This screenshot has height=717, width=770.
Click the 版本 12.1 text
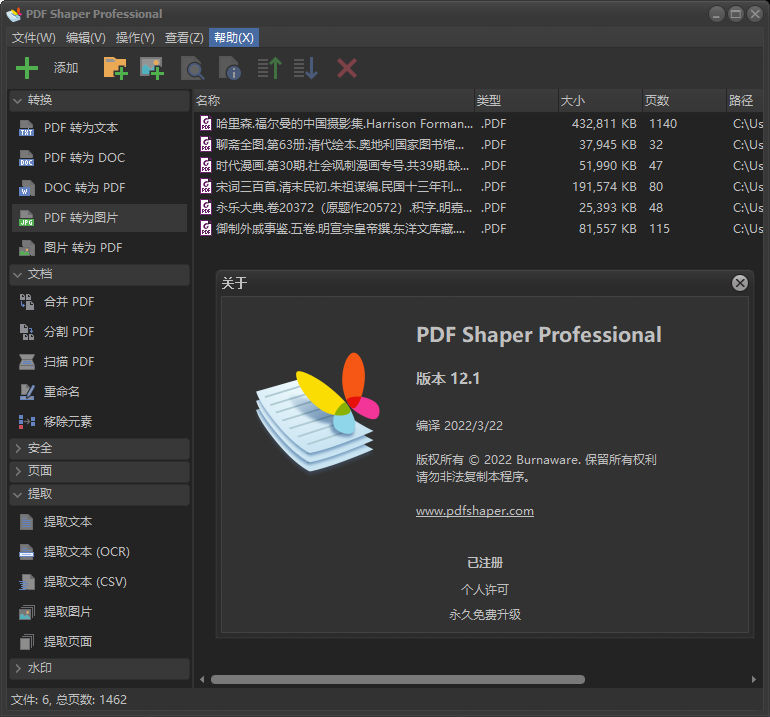pyautogui.click(x=448, y=379)
